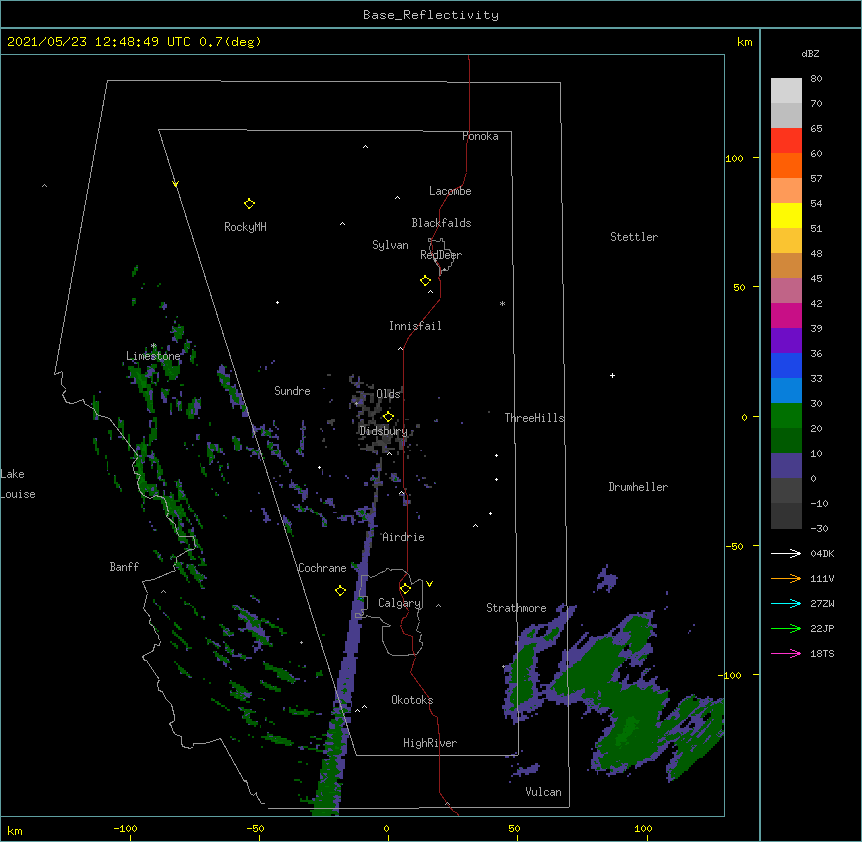Viewport: 862px width, 842px height.
Task: Pick the red 60-65 dBZ color swatch
Action: [786, 141]
